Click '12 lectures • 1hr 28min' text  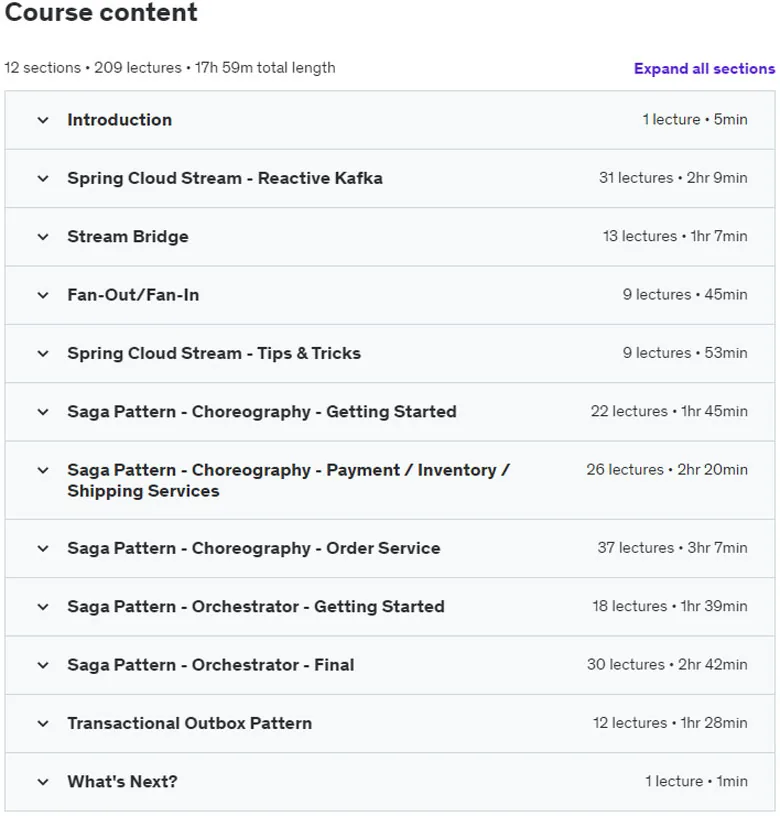pos(670,722)
